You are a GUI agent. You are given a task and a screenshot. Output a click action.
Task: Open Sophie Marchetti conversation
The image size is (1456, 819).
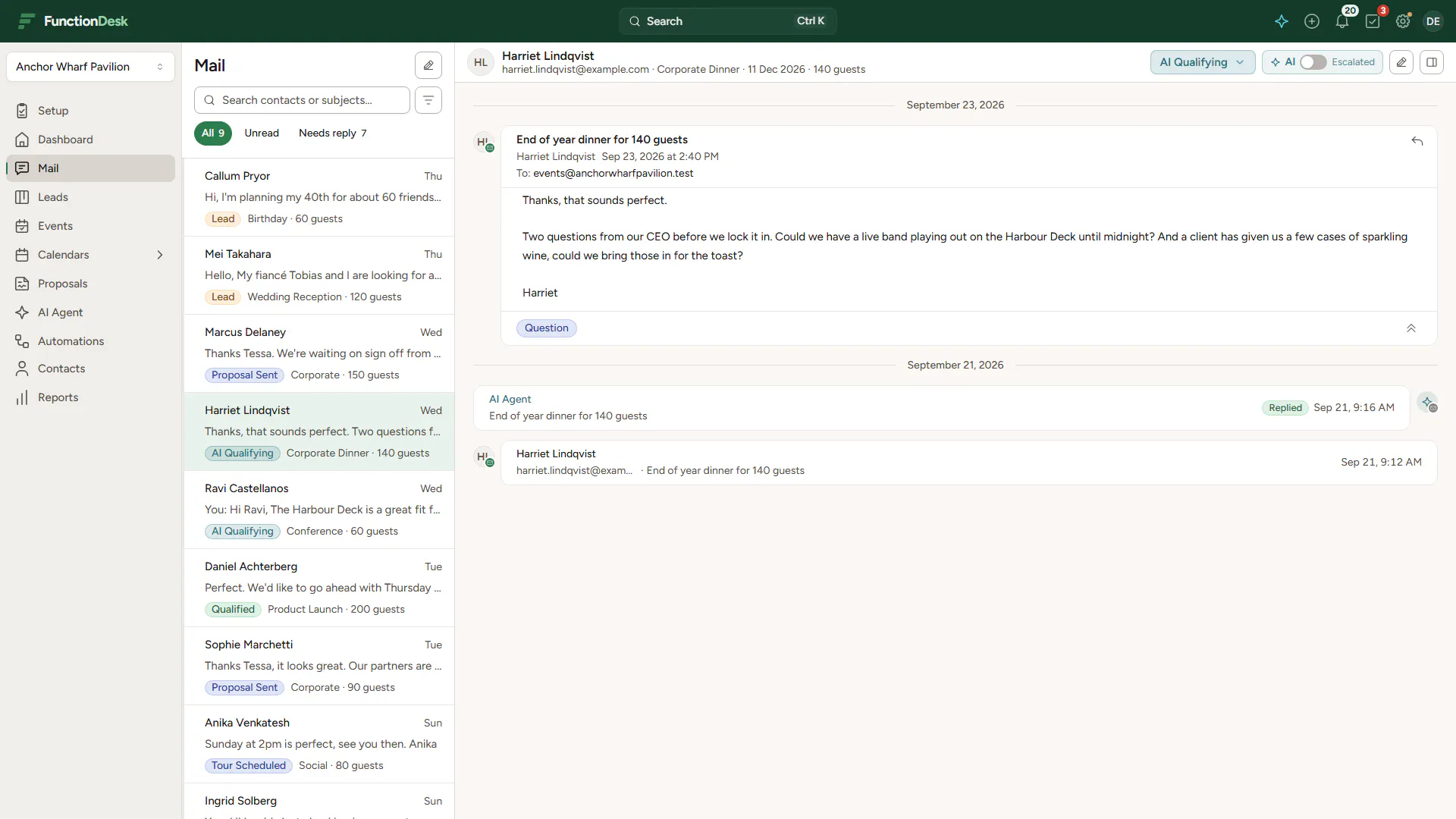(319, 666)
